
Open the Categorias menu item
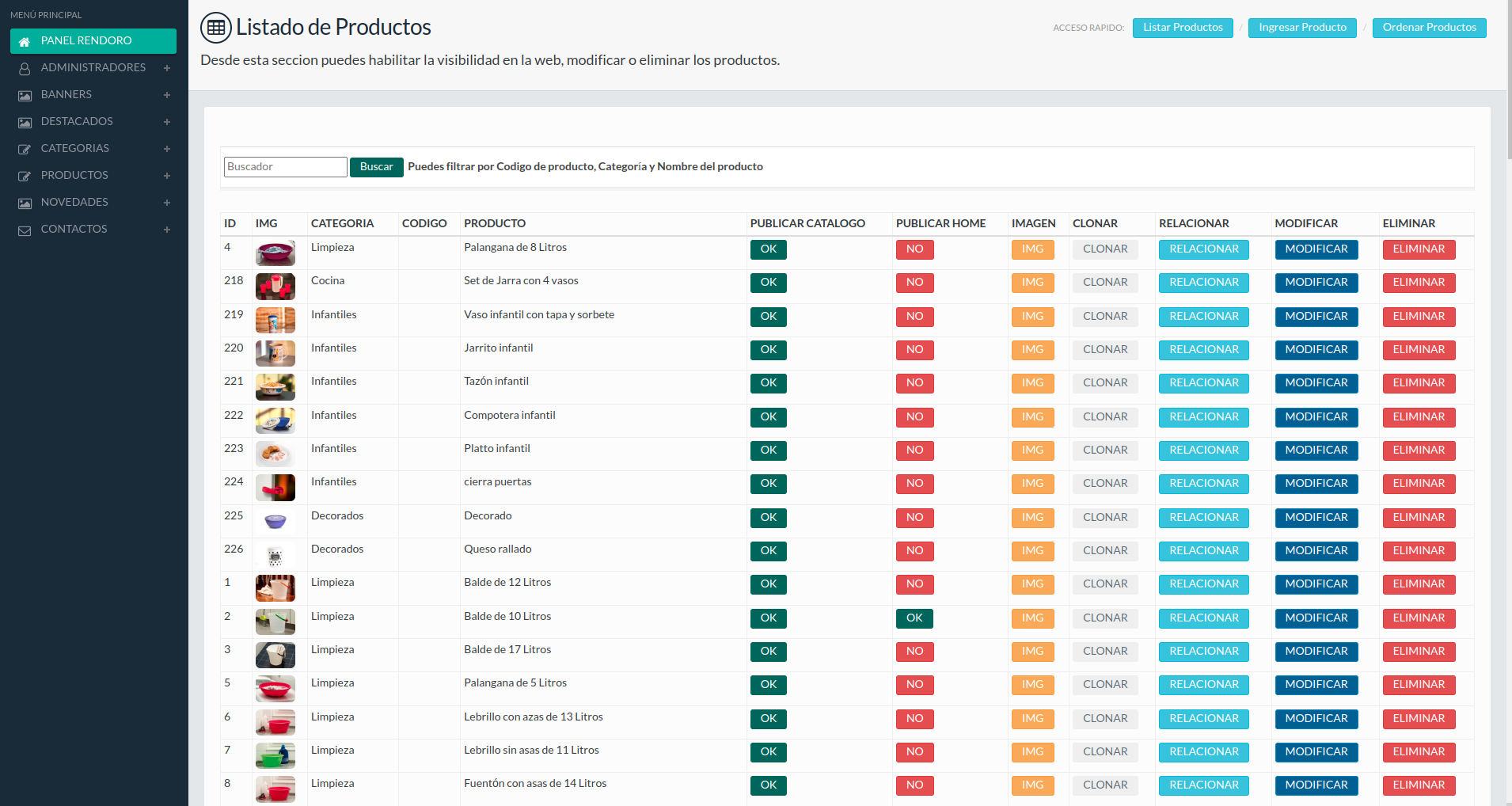pyautogui.click(x=93, y=149)
